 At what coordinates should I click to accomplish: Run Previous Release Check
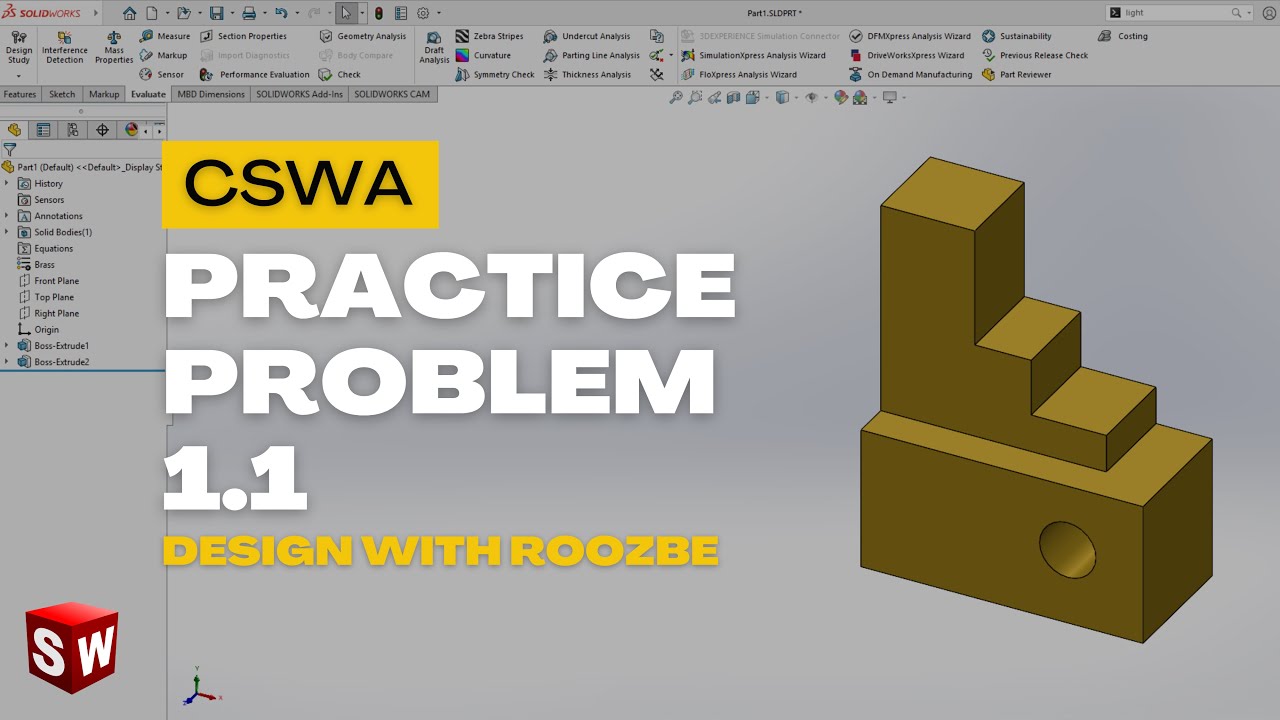(x=1035, y=55)
